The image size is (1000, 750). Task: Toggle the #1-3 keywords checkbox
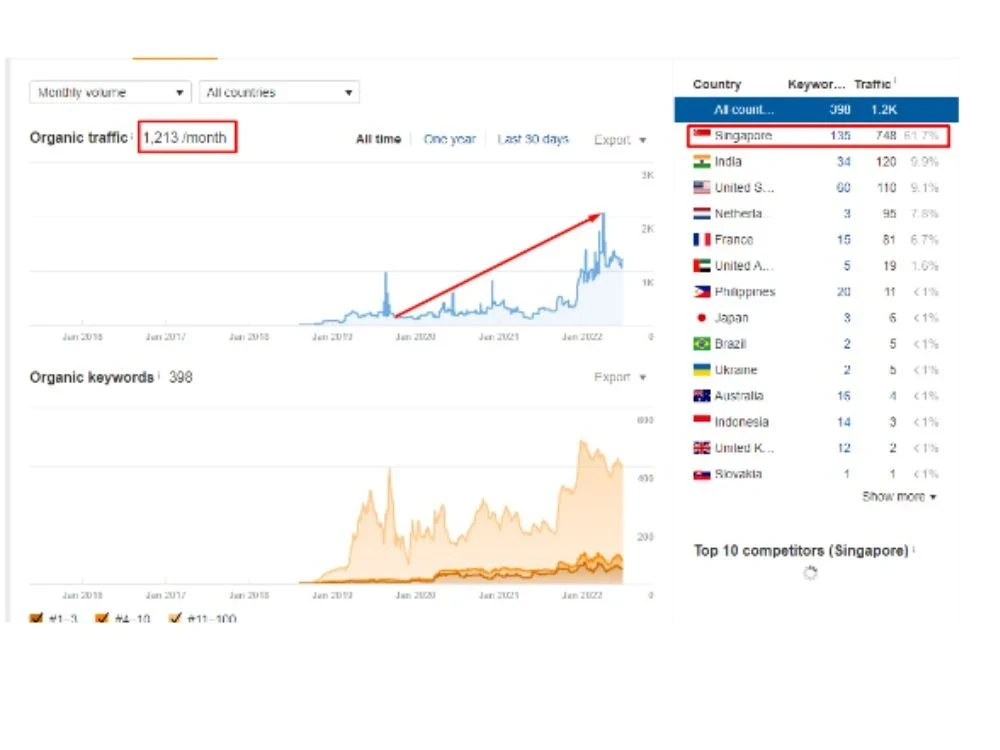[x=36, y=618]
